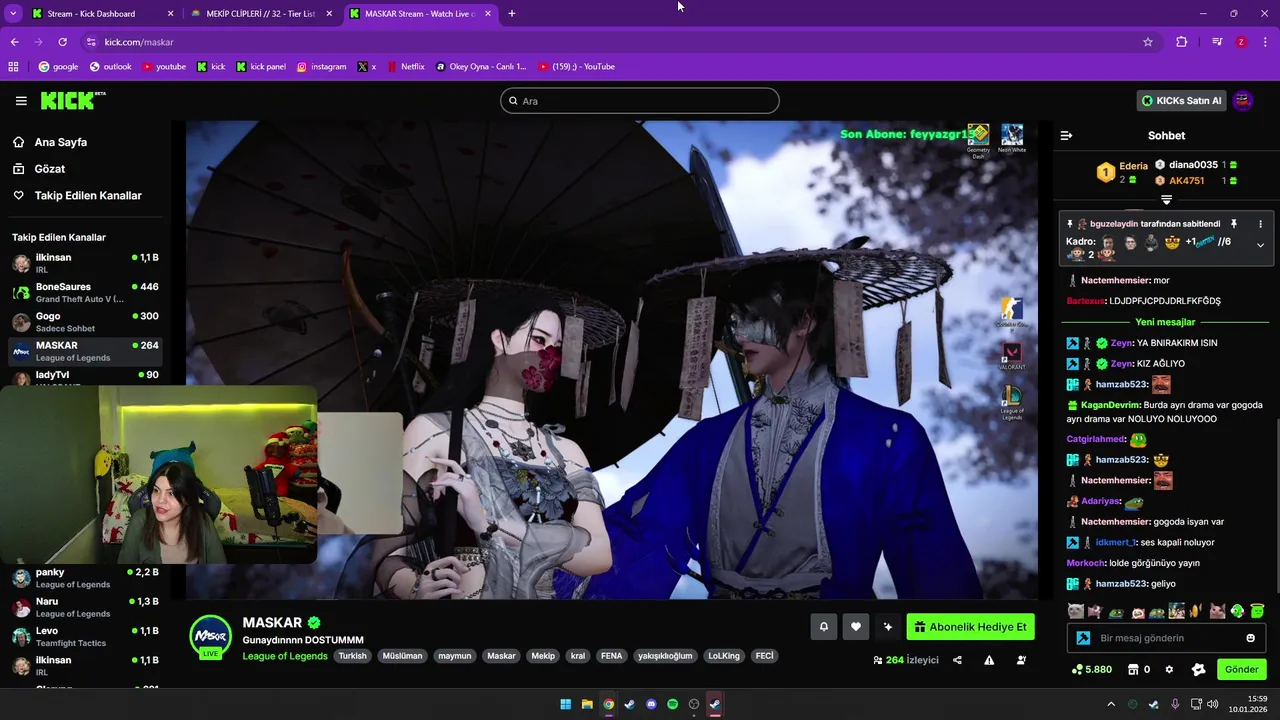
Task: Open Spotify from the taskbar
Action: [673, 704]
